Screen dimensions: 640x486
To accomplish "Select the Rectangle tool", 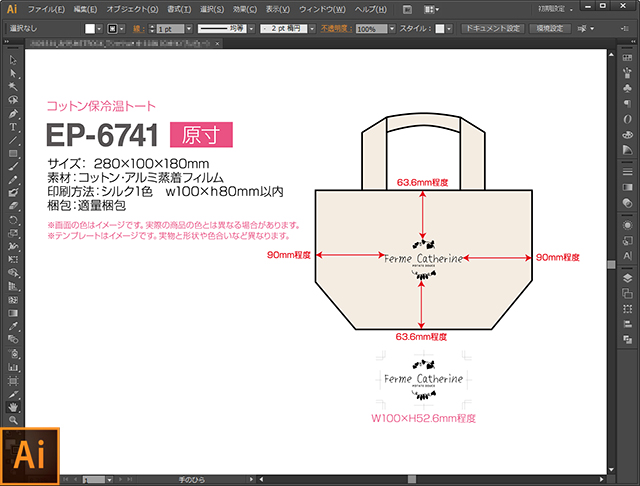I will [13, 153].
